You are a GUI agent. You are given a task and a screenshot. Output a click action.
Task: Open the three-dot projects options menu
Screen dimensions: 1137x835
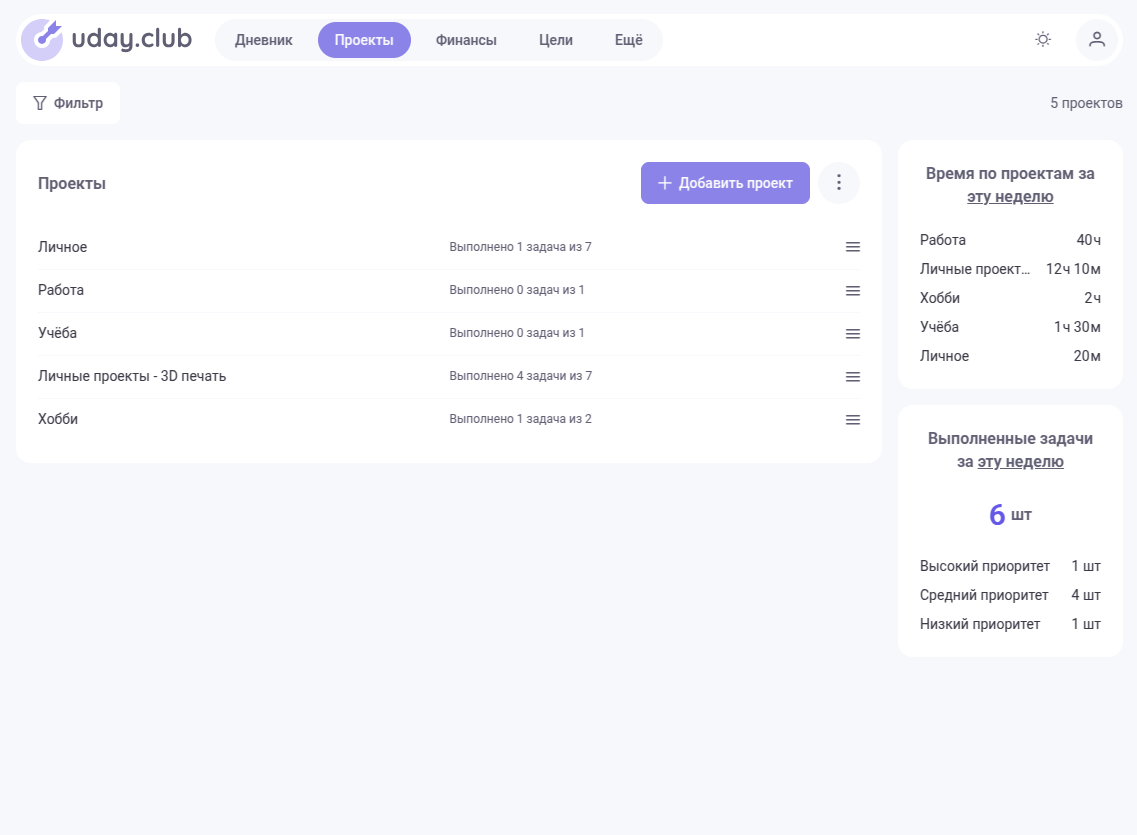coord(839,183)
